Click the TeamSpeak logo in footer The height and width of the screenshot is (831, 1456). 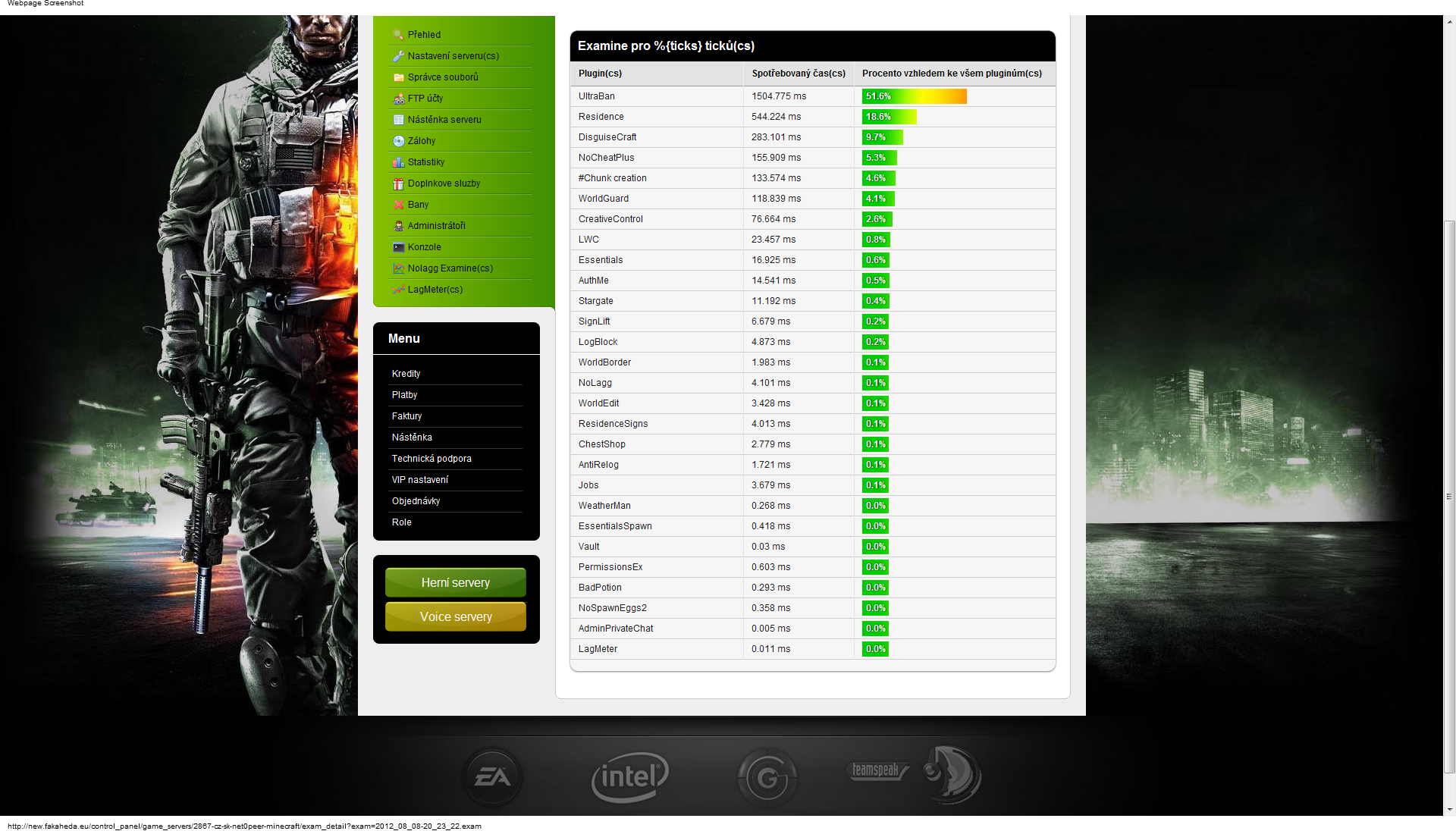[915, 773]
